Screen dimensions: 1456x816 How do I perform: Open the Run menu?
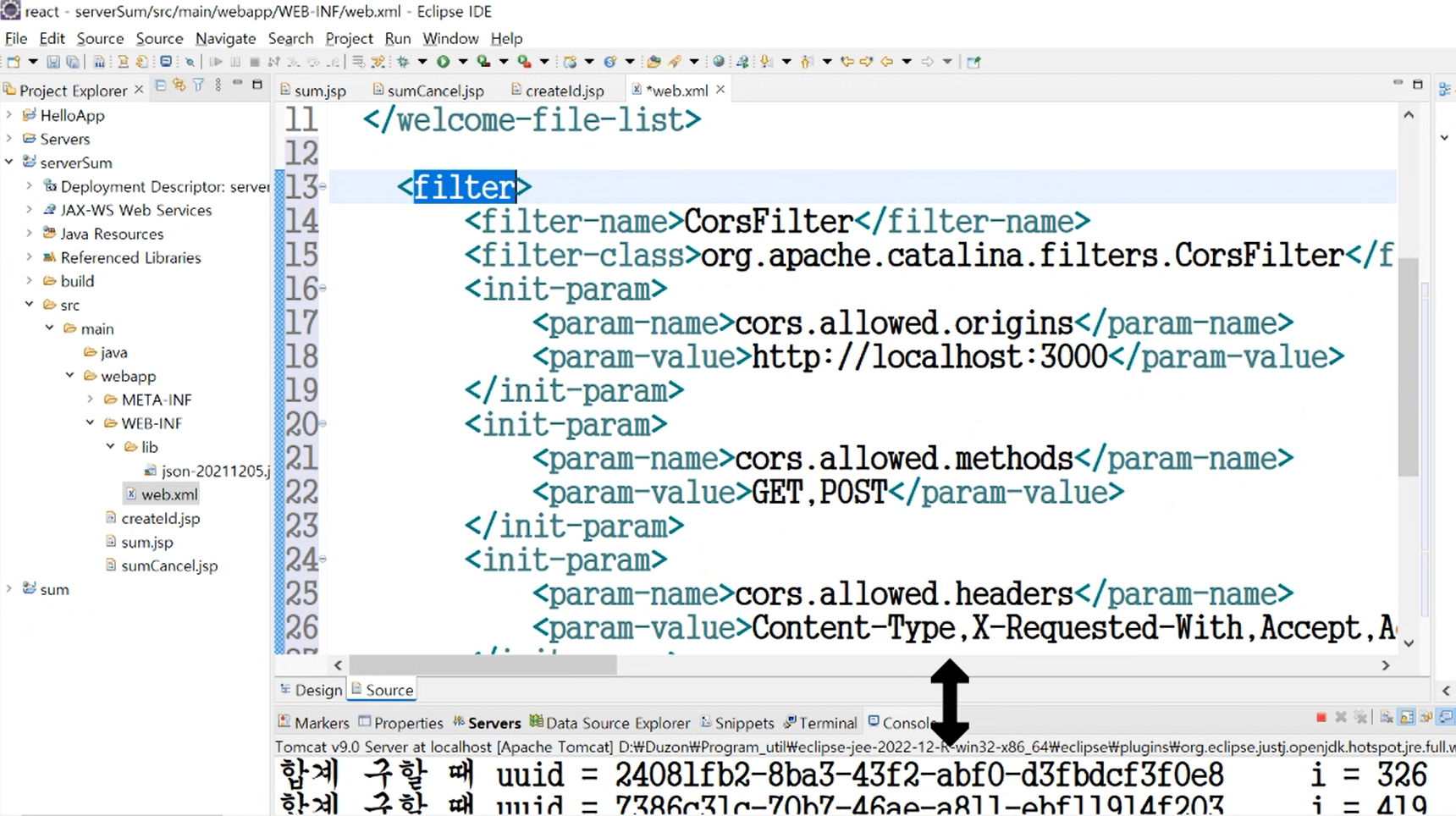(397, 38)
